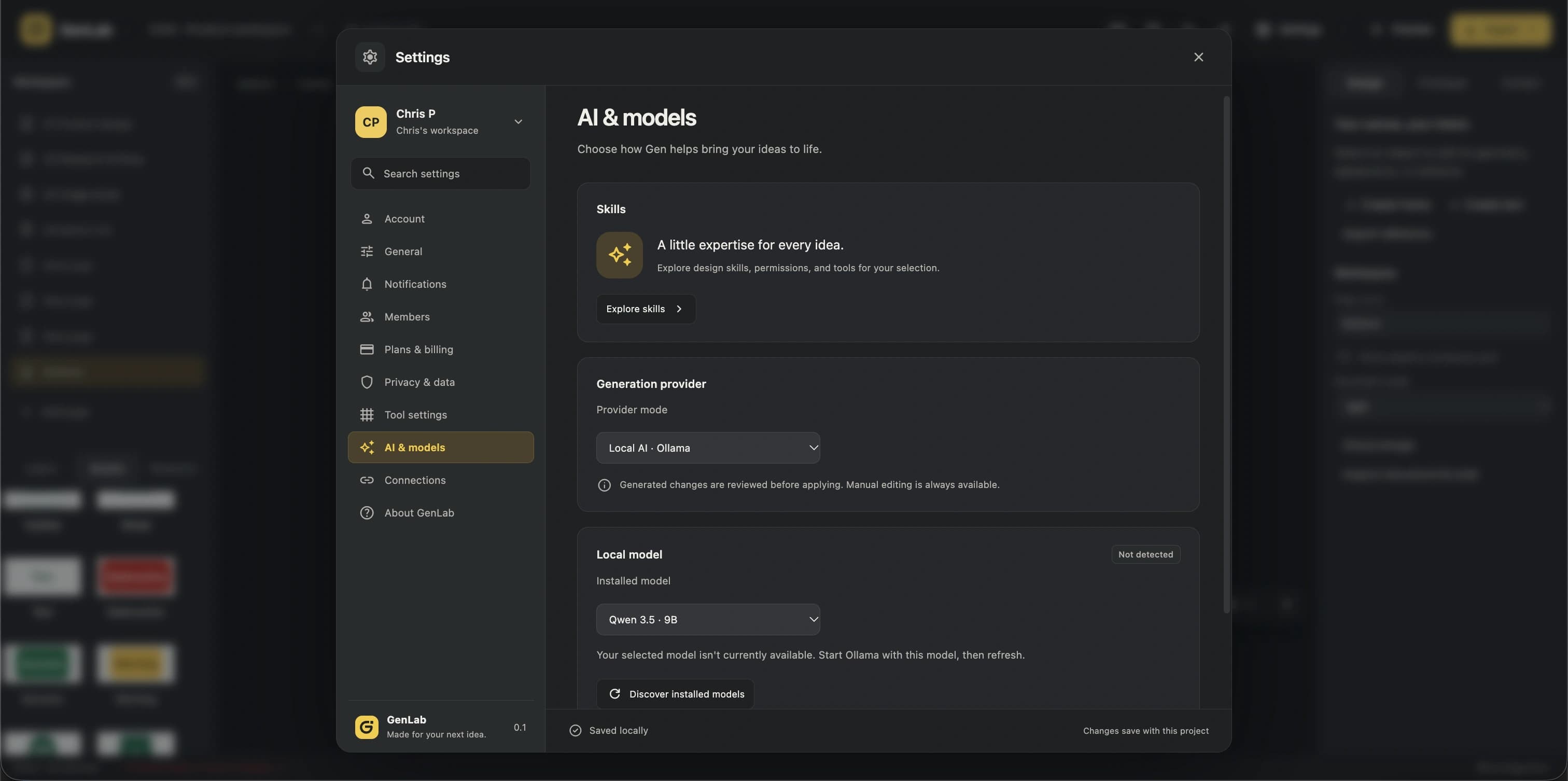Click the Person icon beside Account
The height and width of the screenshot is (781, 1568).
pos(367,218)
